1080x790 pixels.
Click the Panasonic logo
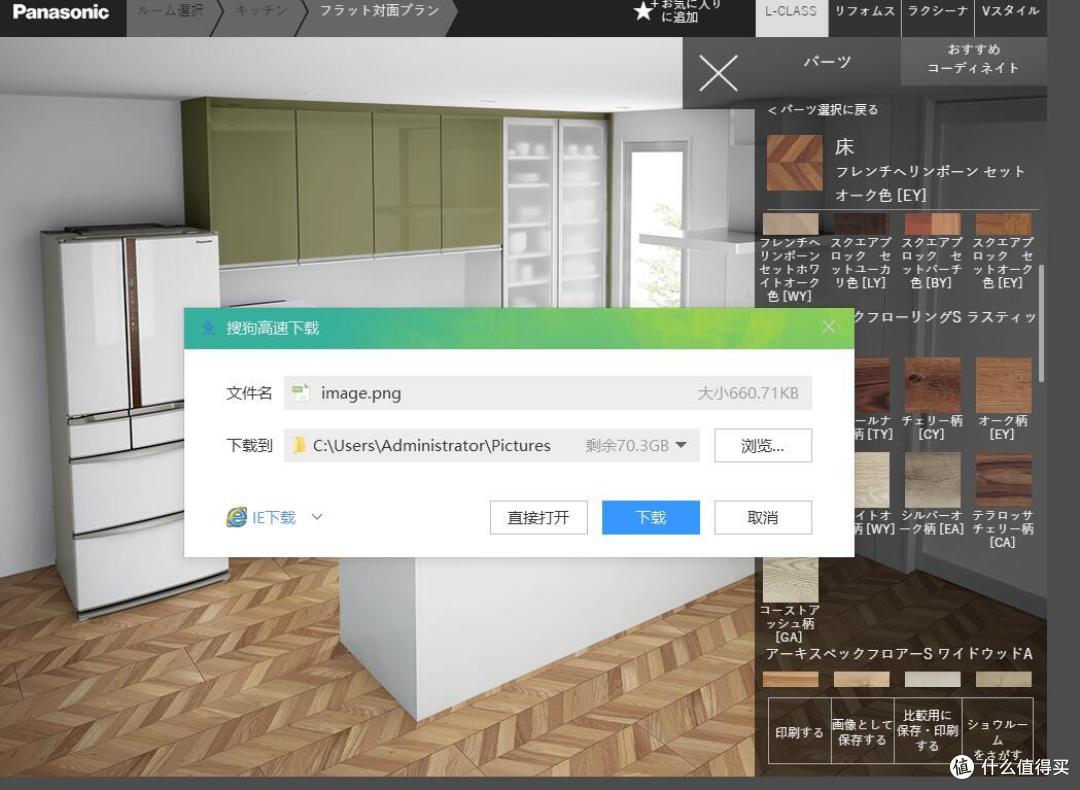point(61,12)
